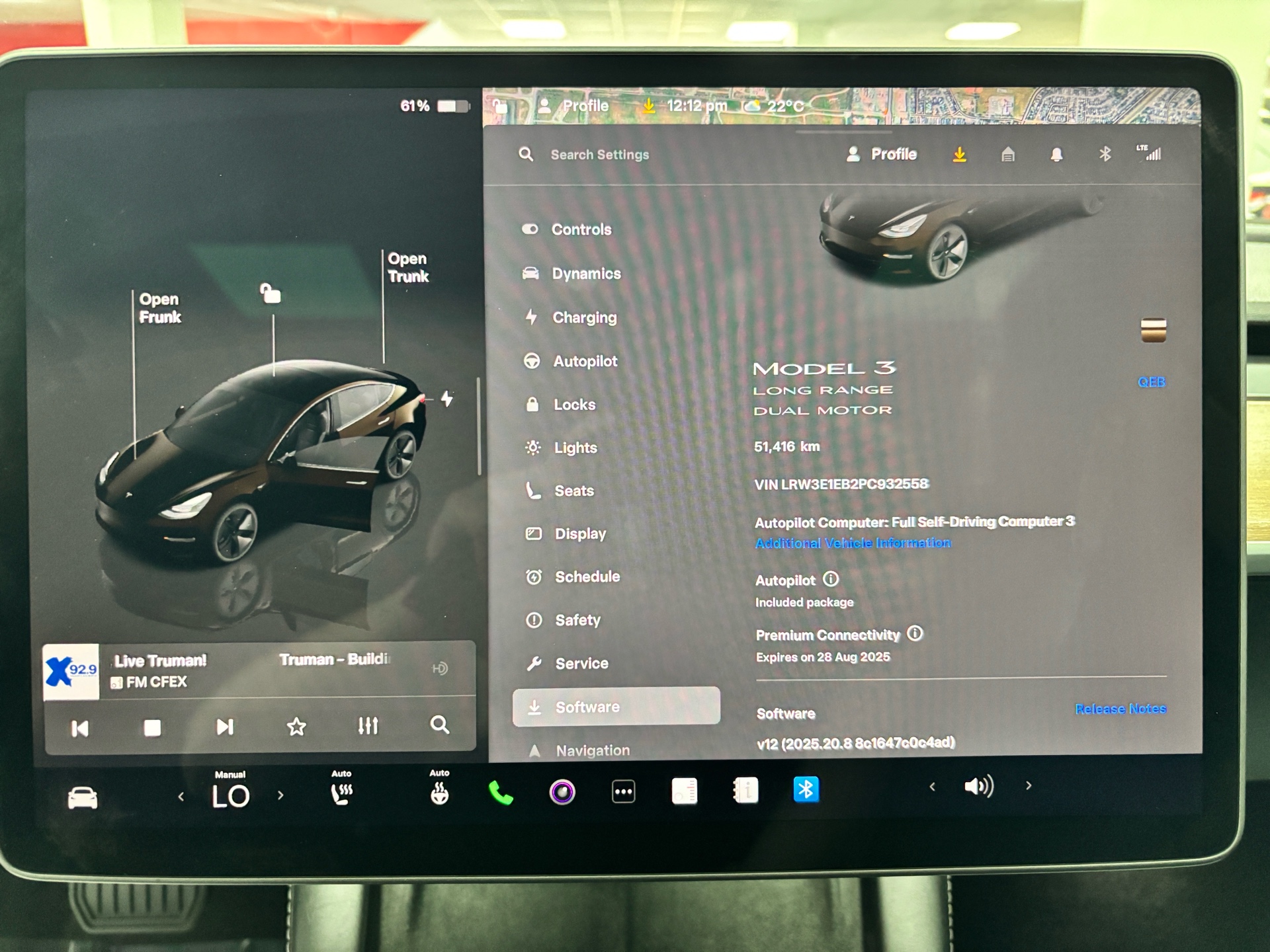Increase driver temperature with right arrow
Screen dimensions: 1270x952
pos(280,795)
